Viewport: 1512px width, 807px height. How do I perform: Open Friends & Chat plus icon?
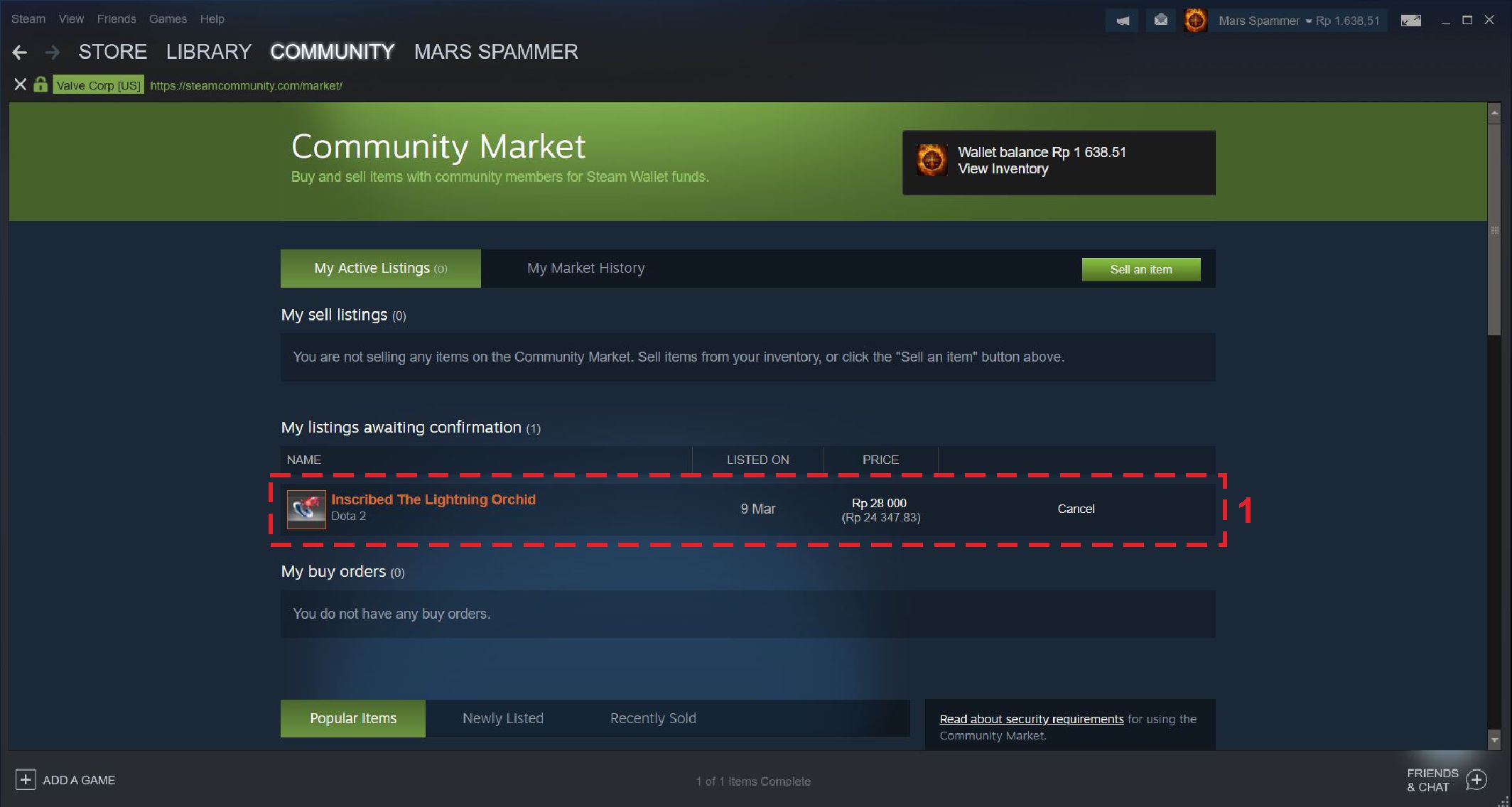tap(1476, 779)
